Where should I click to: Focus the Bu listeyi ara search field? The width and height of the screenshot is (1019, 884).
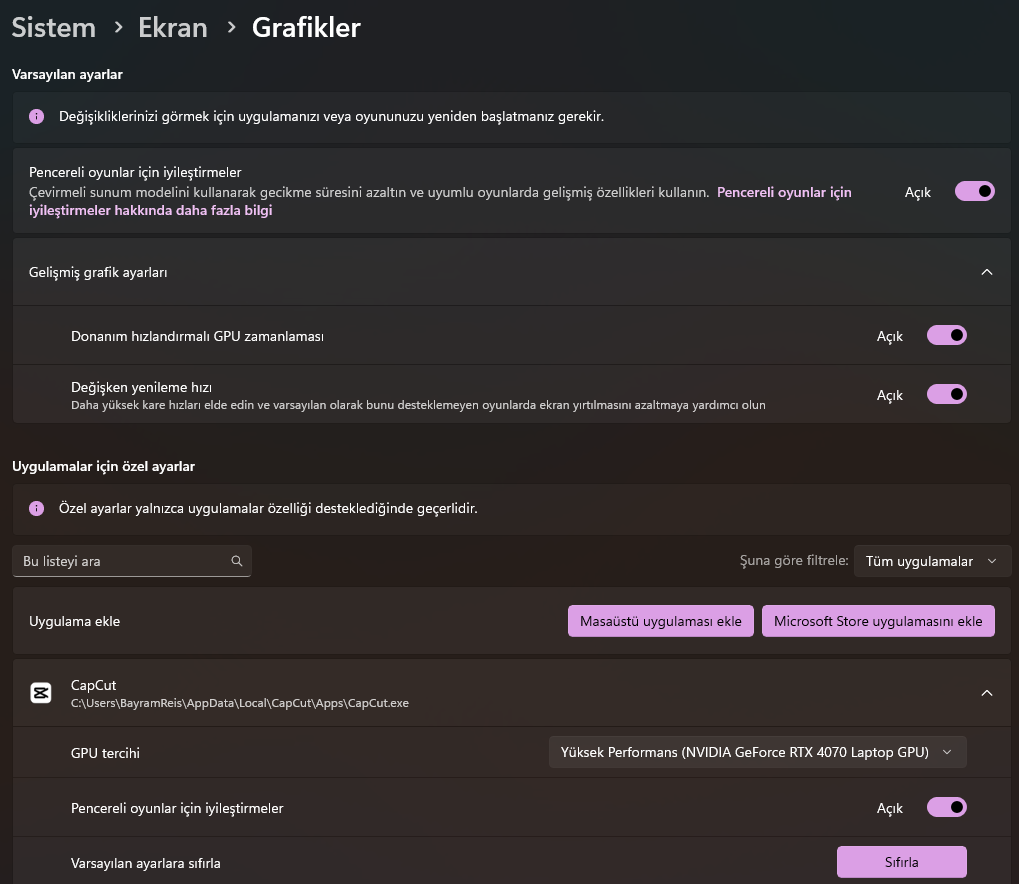[132, 561]
